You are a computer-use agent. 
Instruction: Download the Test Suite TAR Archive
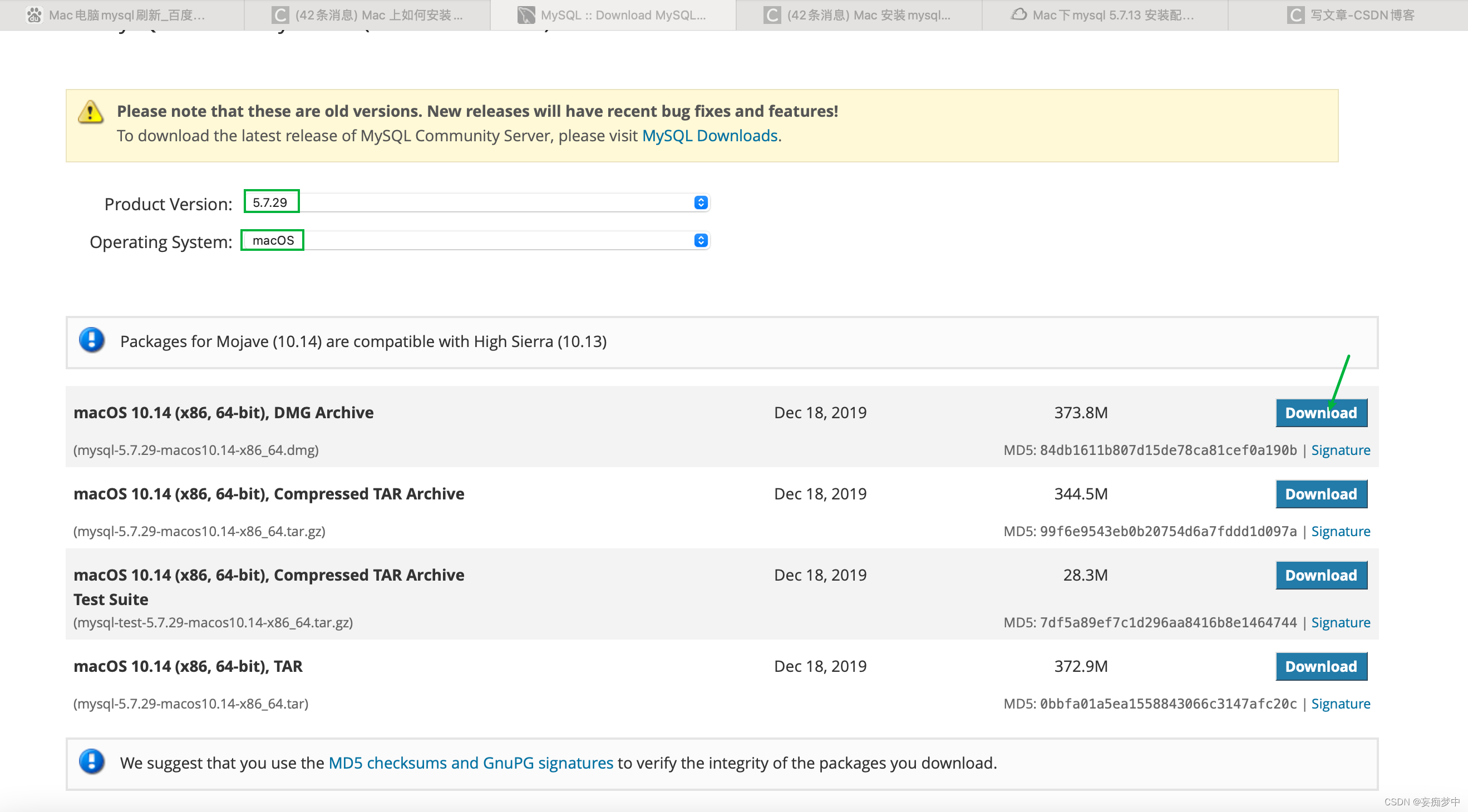point(1321,575)
